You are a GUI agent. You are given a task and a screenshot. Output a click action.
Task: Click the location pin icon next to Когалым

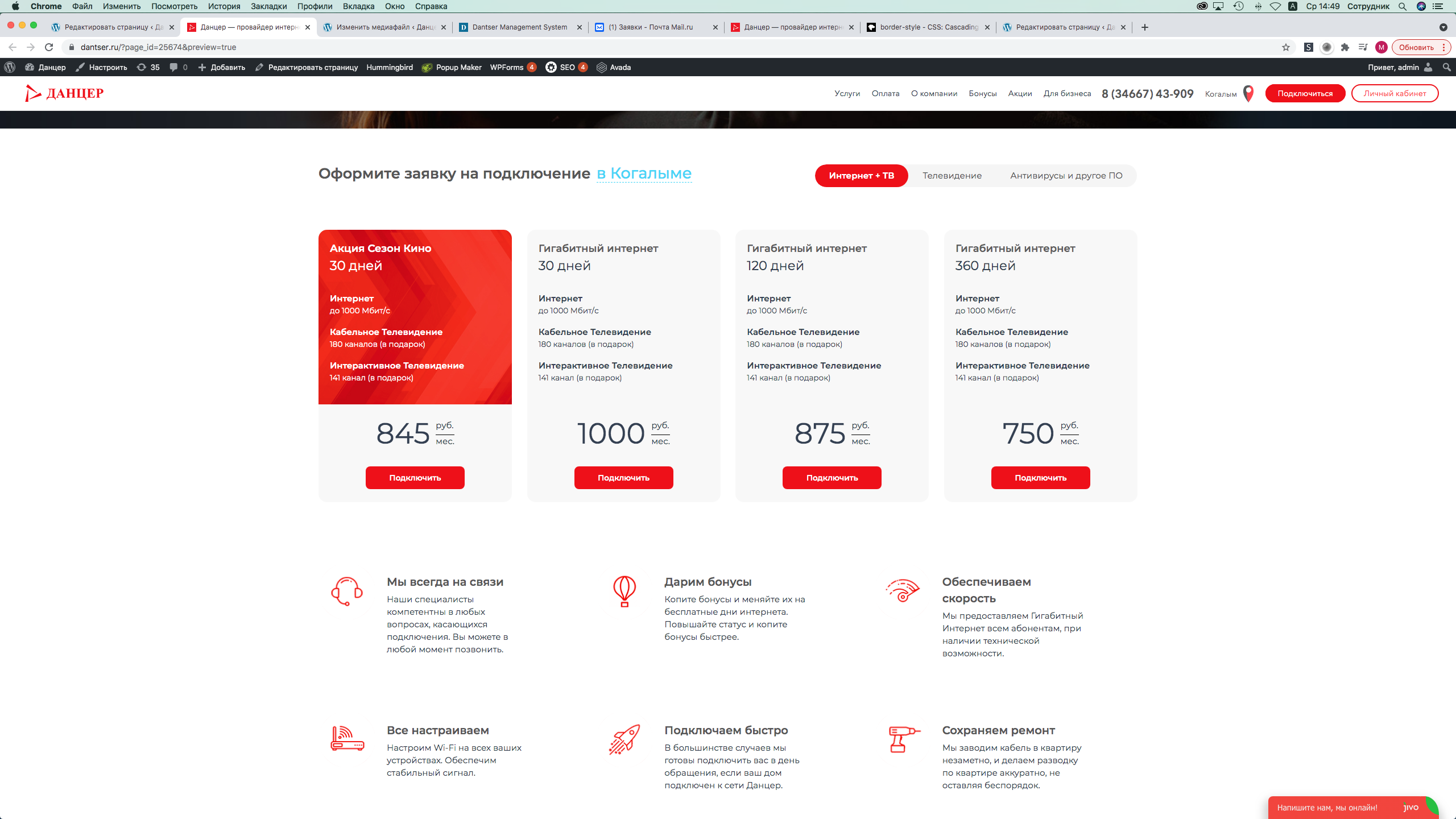tap(1248, 93)
